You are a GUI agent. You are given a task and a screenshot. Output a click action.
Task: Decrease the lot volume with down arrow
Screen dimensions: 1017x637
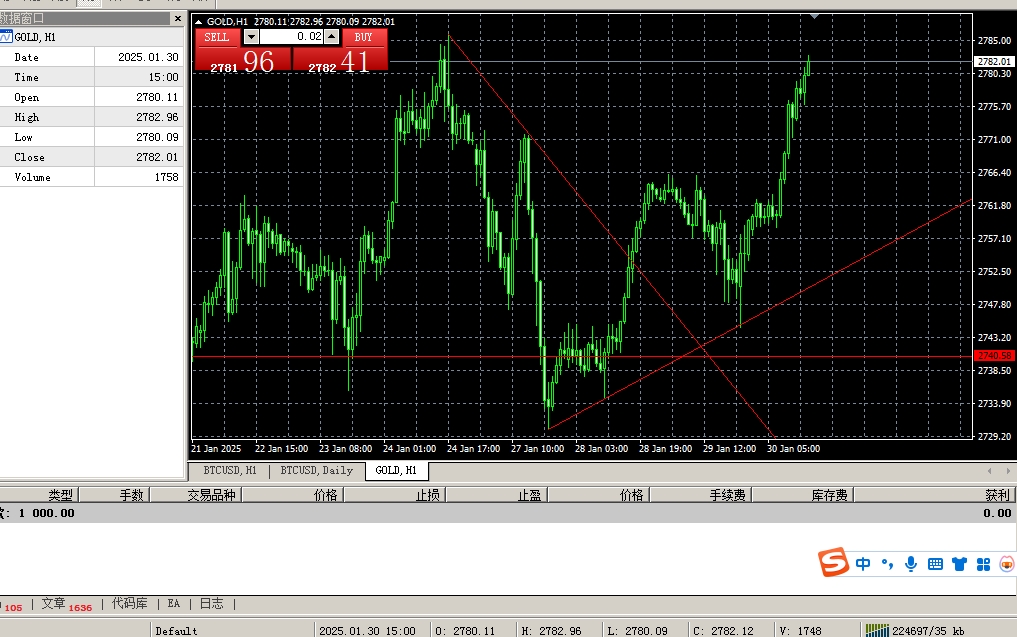251,37
